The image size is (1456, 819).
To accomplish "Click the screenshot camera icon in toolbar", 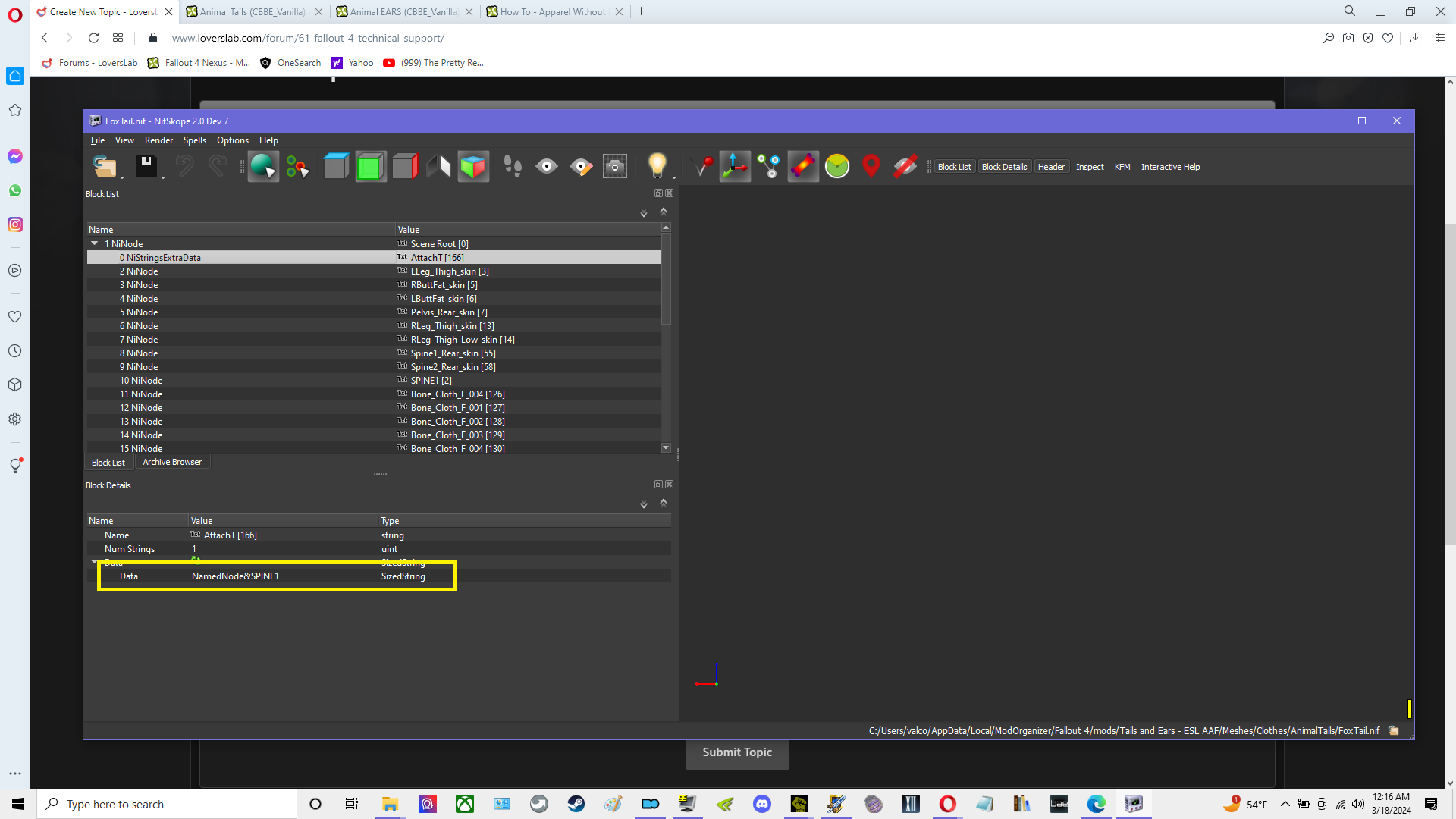I will pos(615,166).
